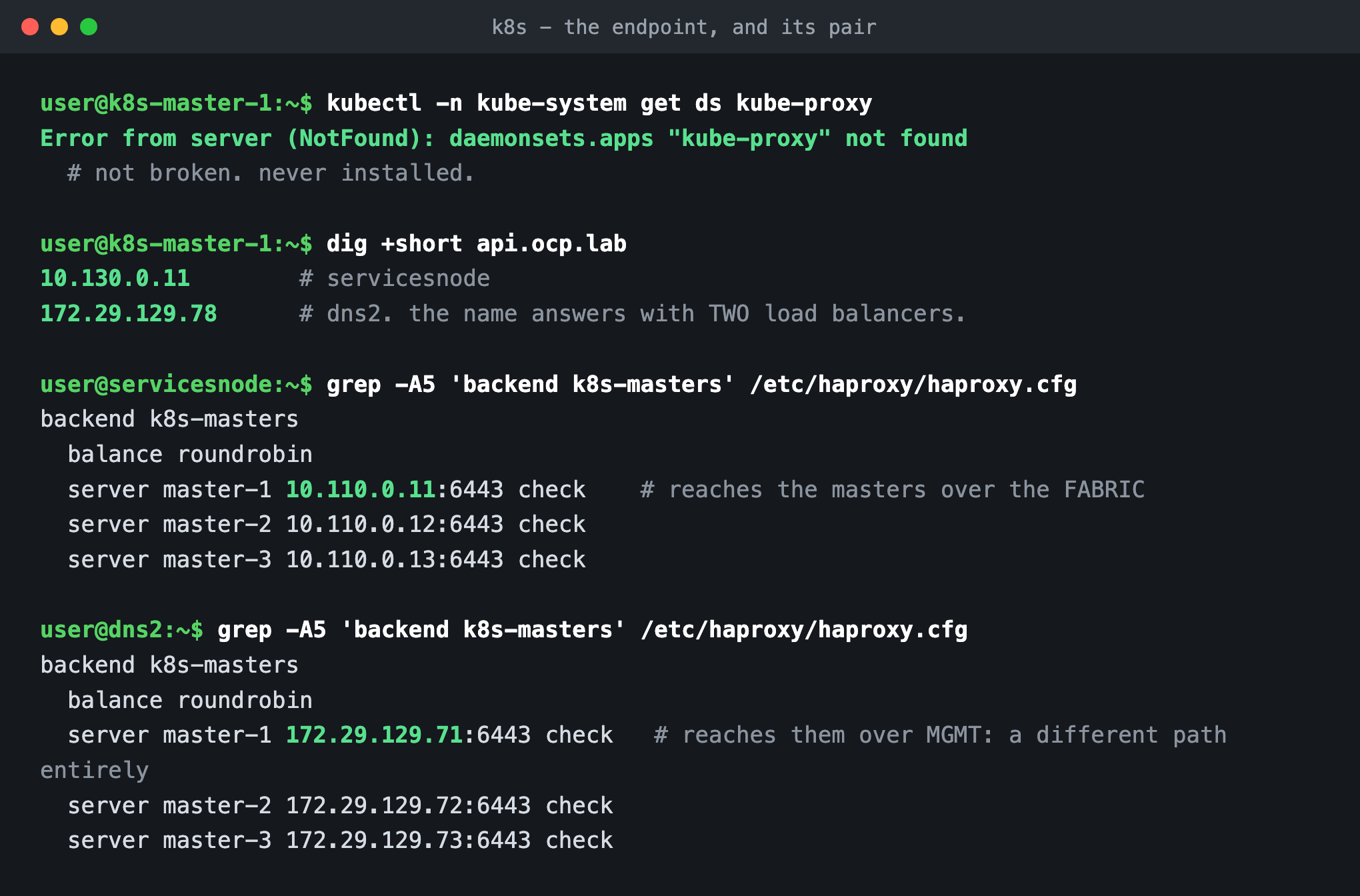Click the window title 'k8s – the endpoint, and its pair'
Viewport: 1360px width, 896px height.
coord(684,27)
